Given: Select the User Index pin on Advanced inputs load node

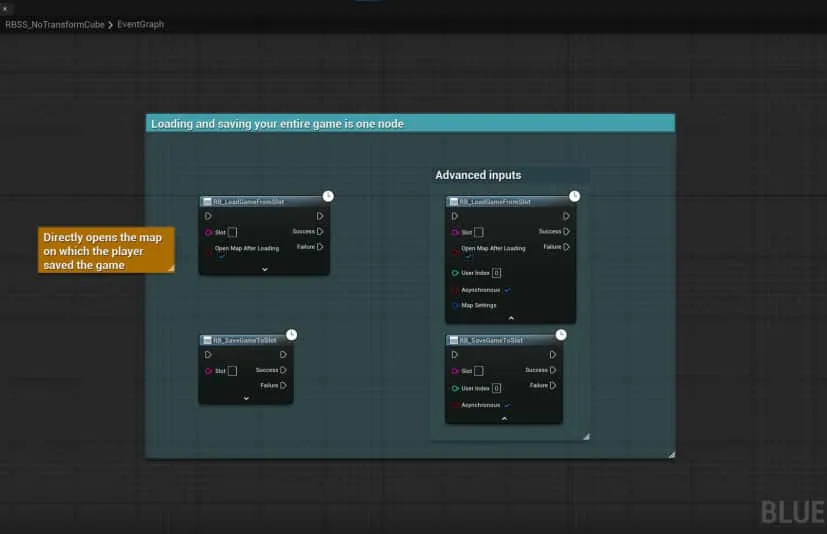Looking at the screenshot, I should coord(455,273).
